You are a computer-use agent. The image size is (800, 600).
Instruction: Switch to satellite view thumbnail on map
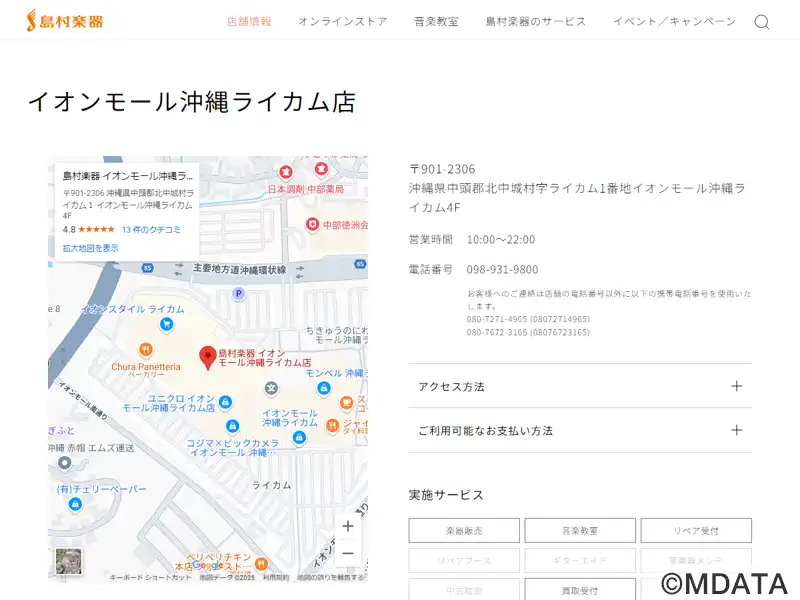point(68,561)
